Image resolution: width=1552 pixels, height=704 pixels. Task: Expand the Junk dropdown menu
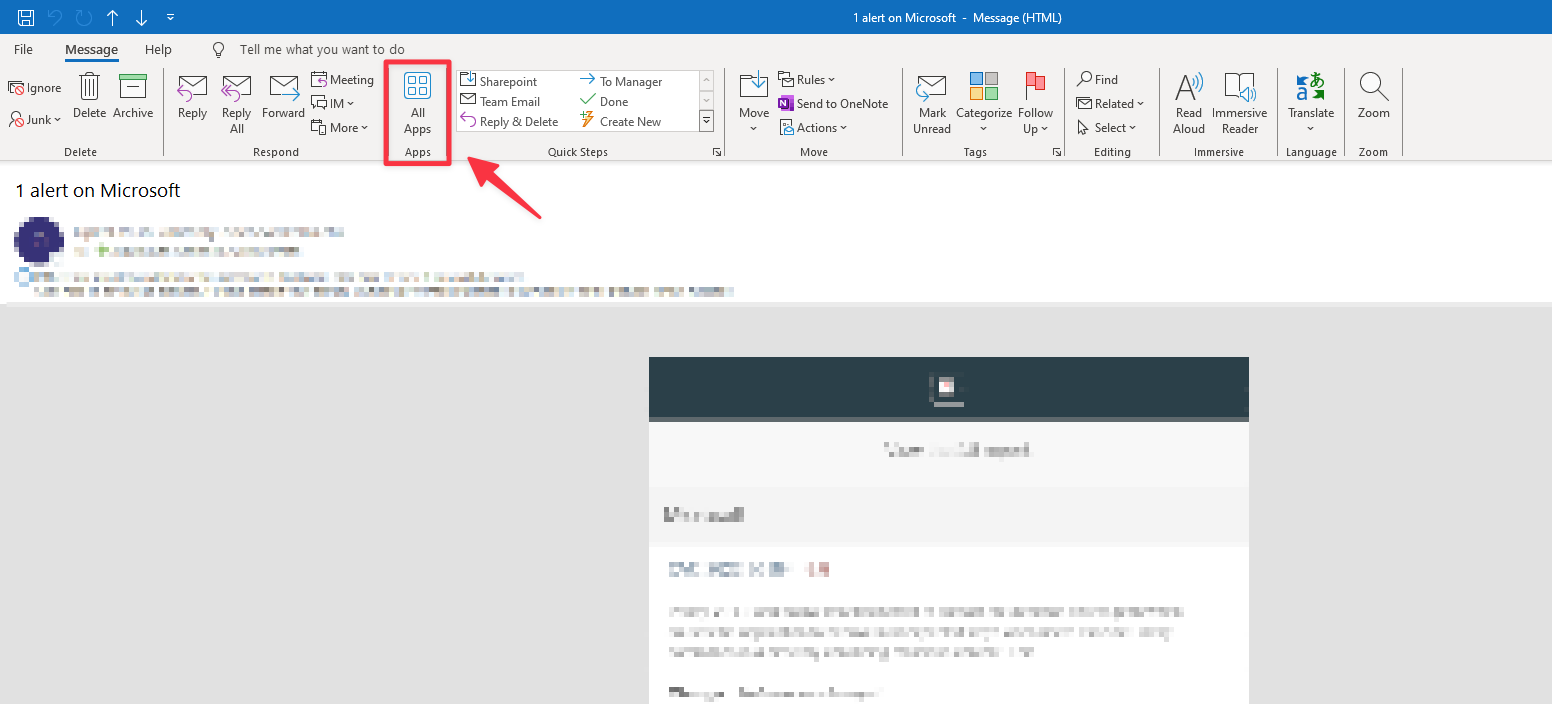37,120
